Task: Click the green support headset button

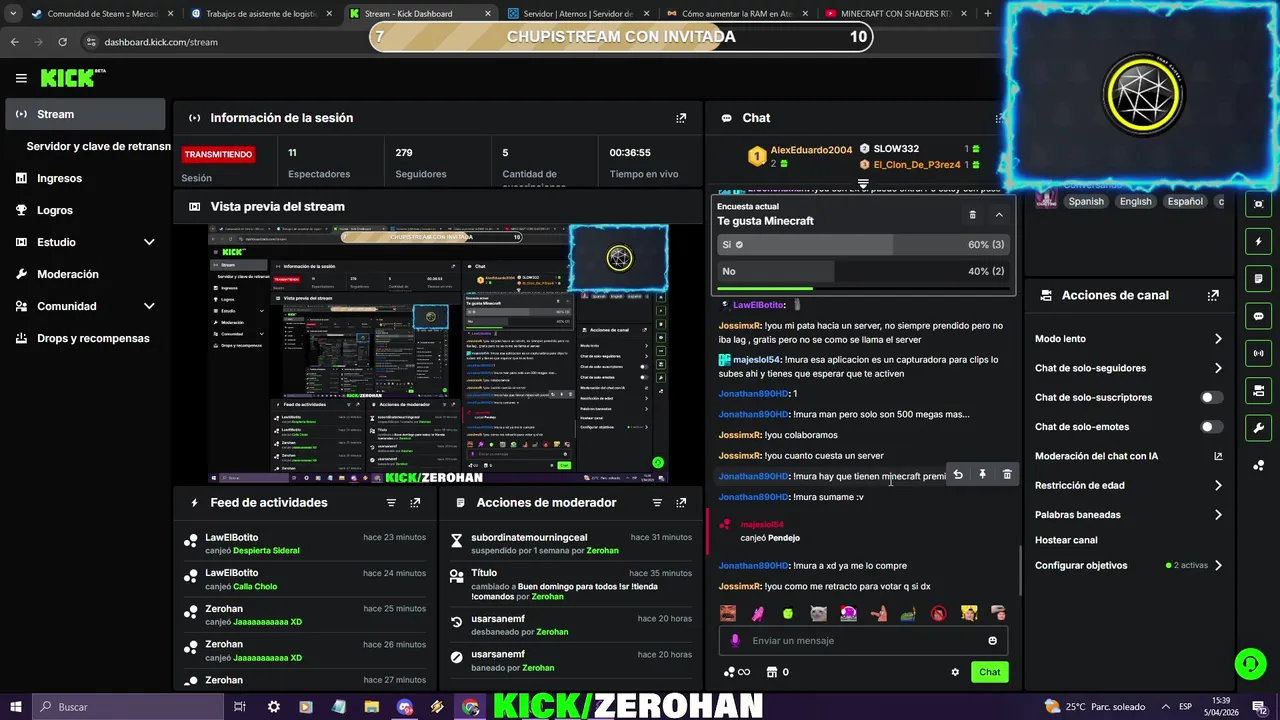Action: pos(1249,664)
